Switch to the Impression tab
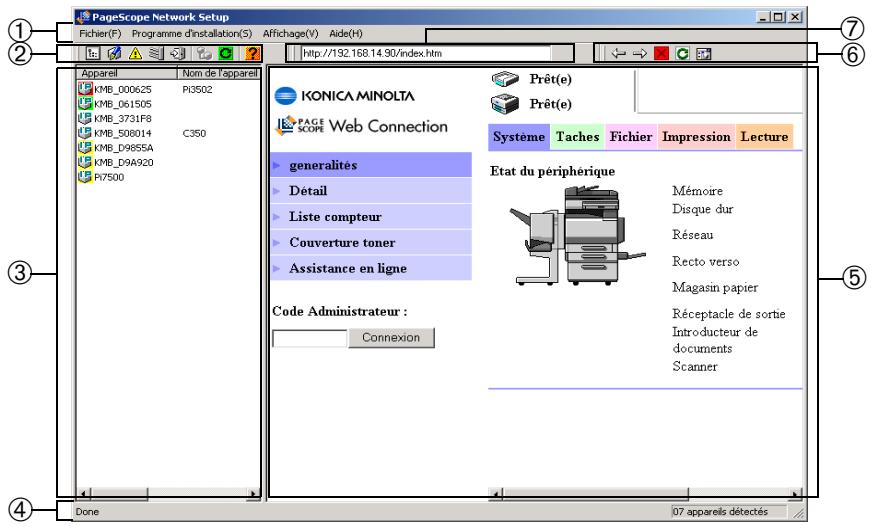 pyautogui.click(x=696, y=137)
